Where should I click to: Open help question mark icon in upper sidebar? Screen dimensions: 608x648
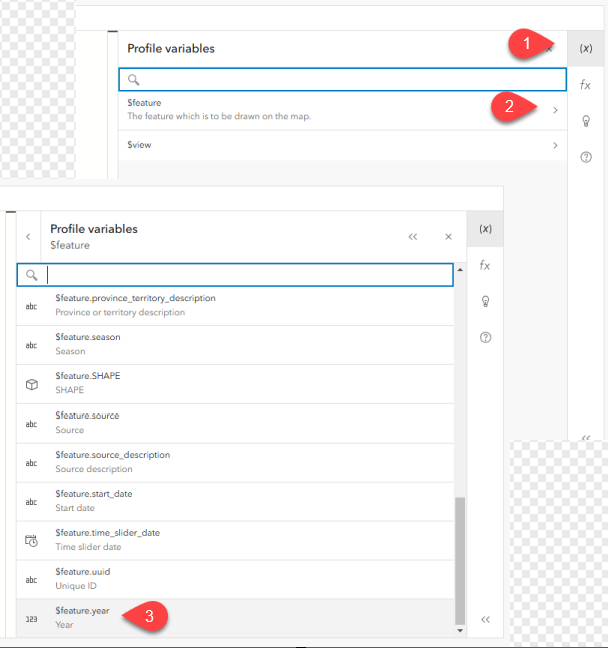586,157
